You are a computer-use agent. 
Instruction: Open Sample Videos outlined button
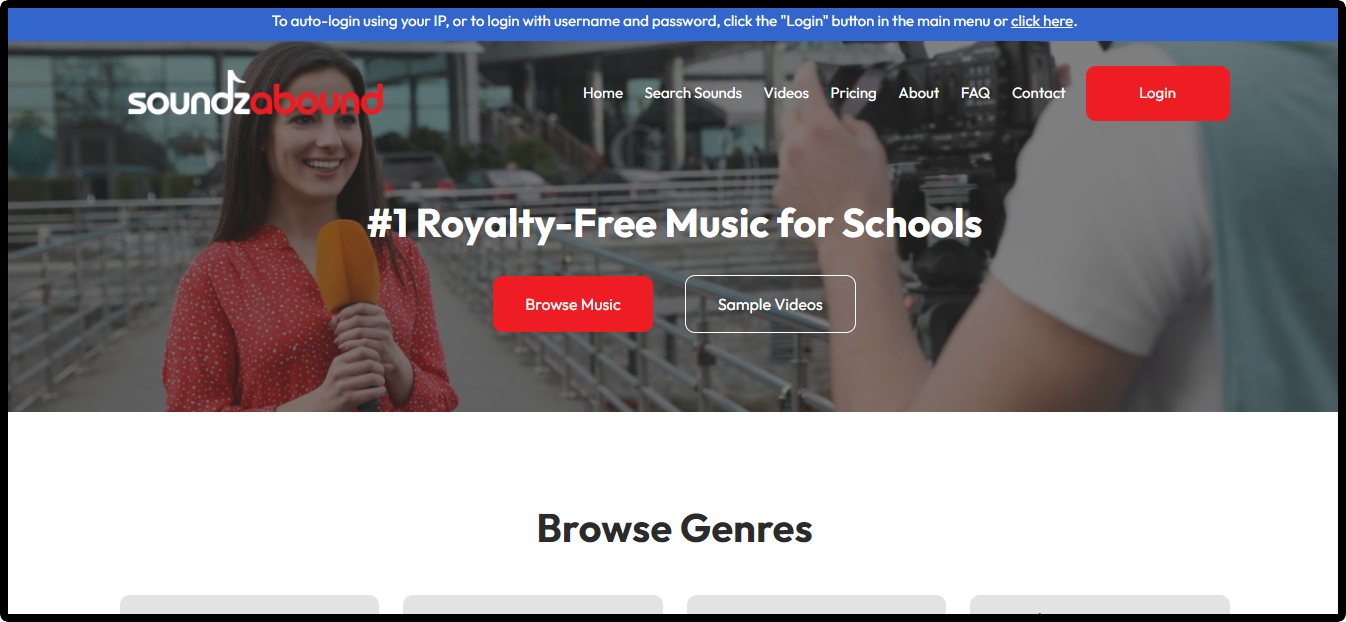click(x=770, y=304)
